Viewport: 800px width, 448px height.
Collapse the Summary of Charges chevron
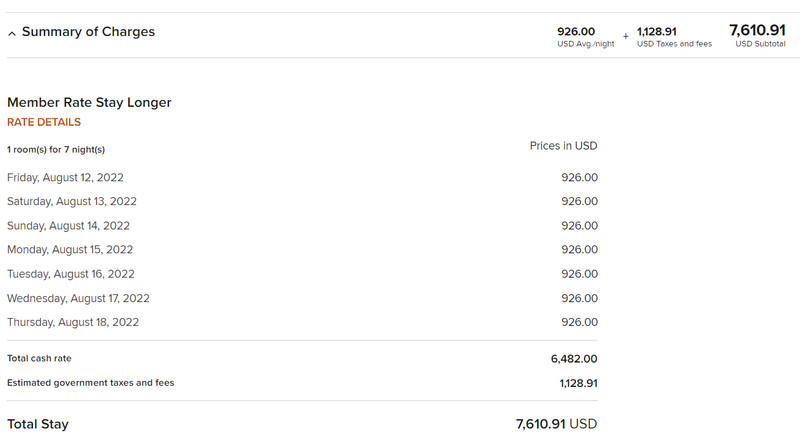[x=12, y=34]
